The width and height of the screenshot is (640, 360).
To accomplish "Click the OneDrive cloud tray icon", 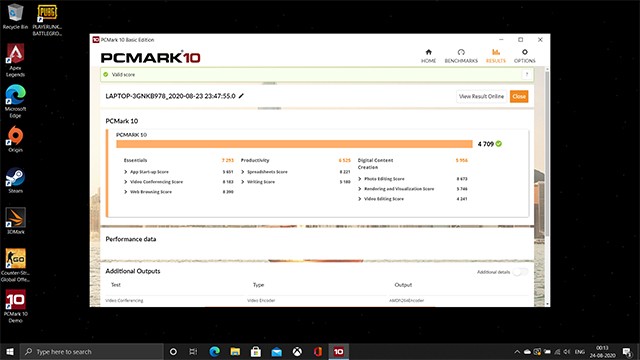I will point(527,351).
